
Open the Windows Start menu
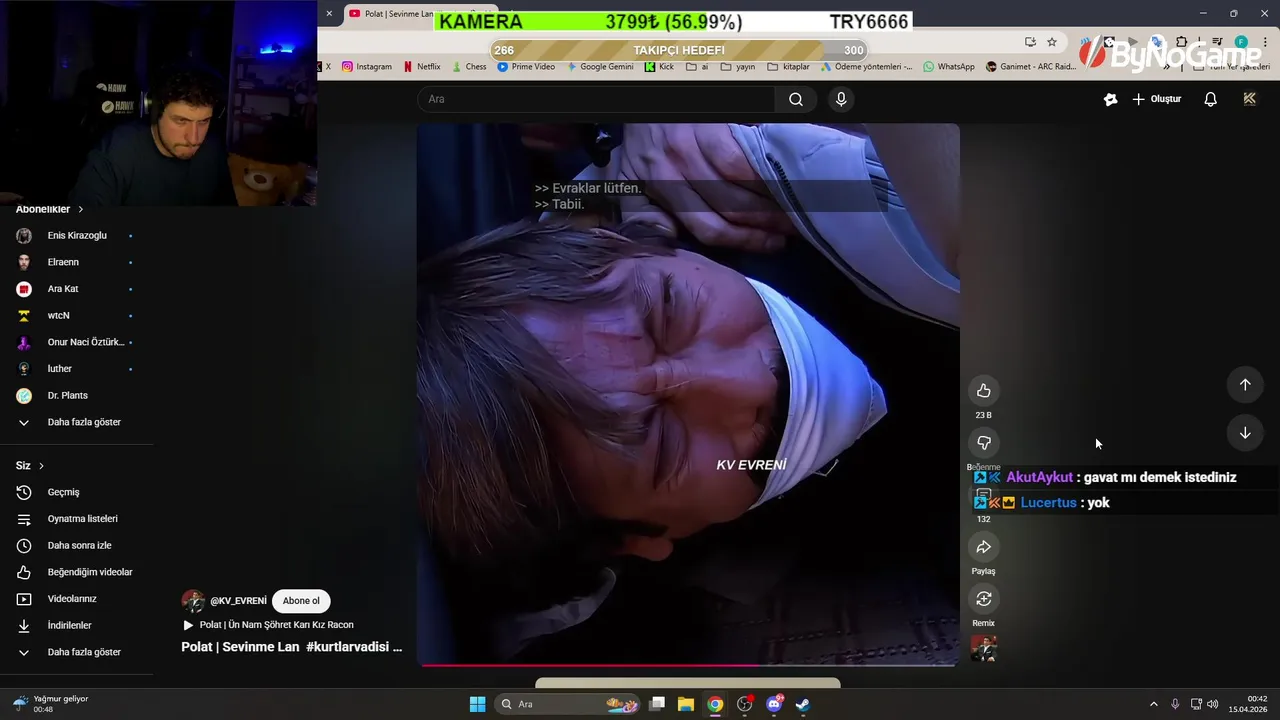click(478, 704)
